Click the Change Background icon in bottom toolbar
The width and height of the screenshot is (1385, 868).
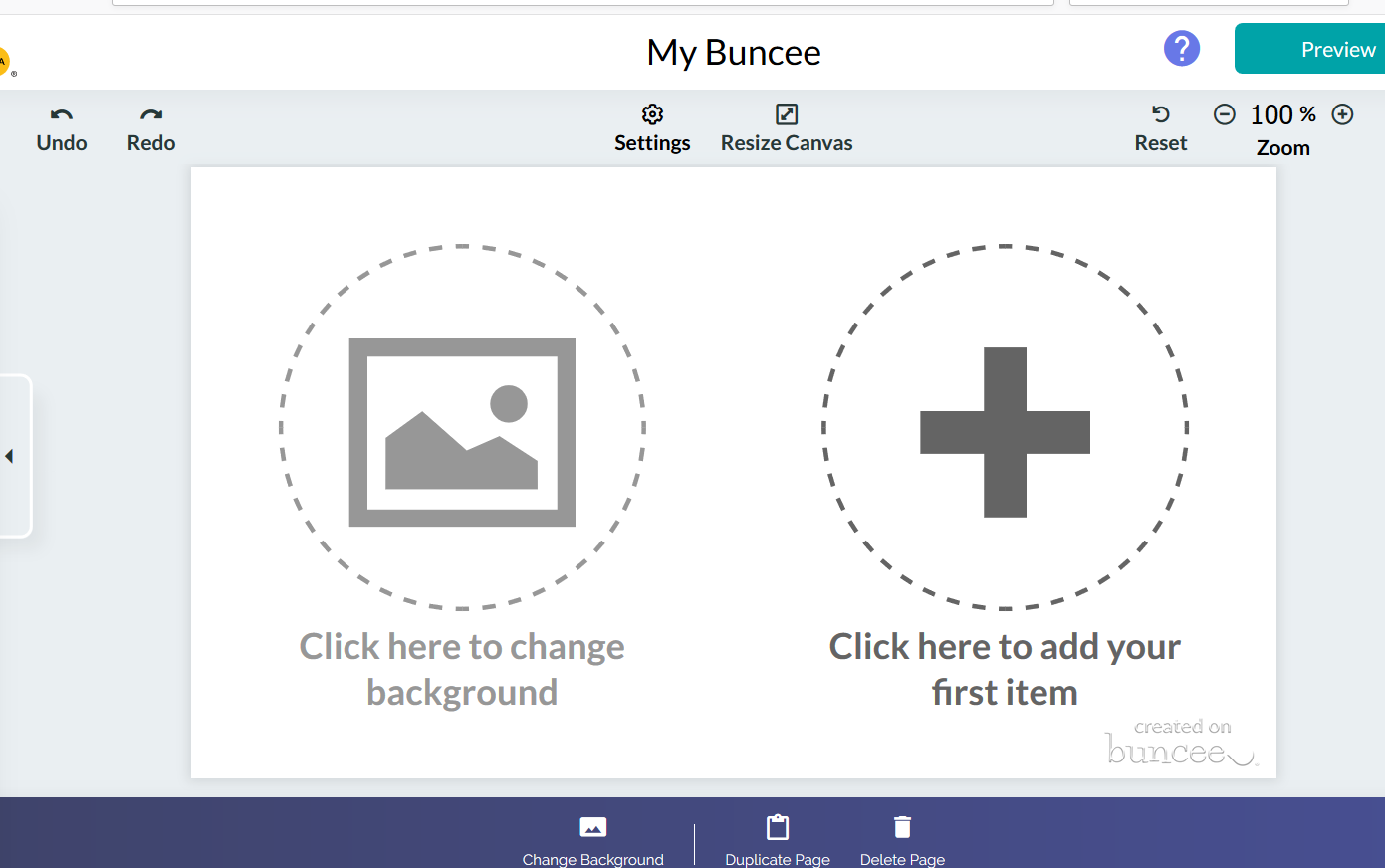(x=592, y=827)
